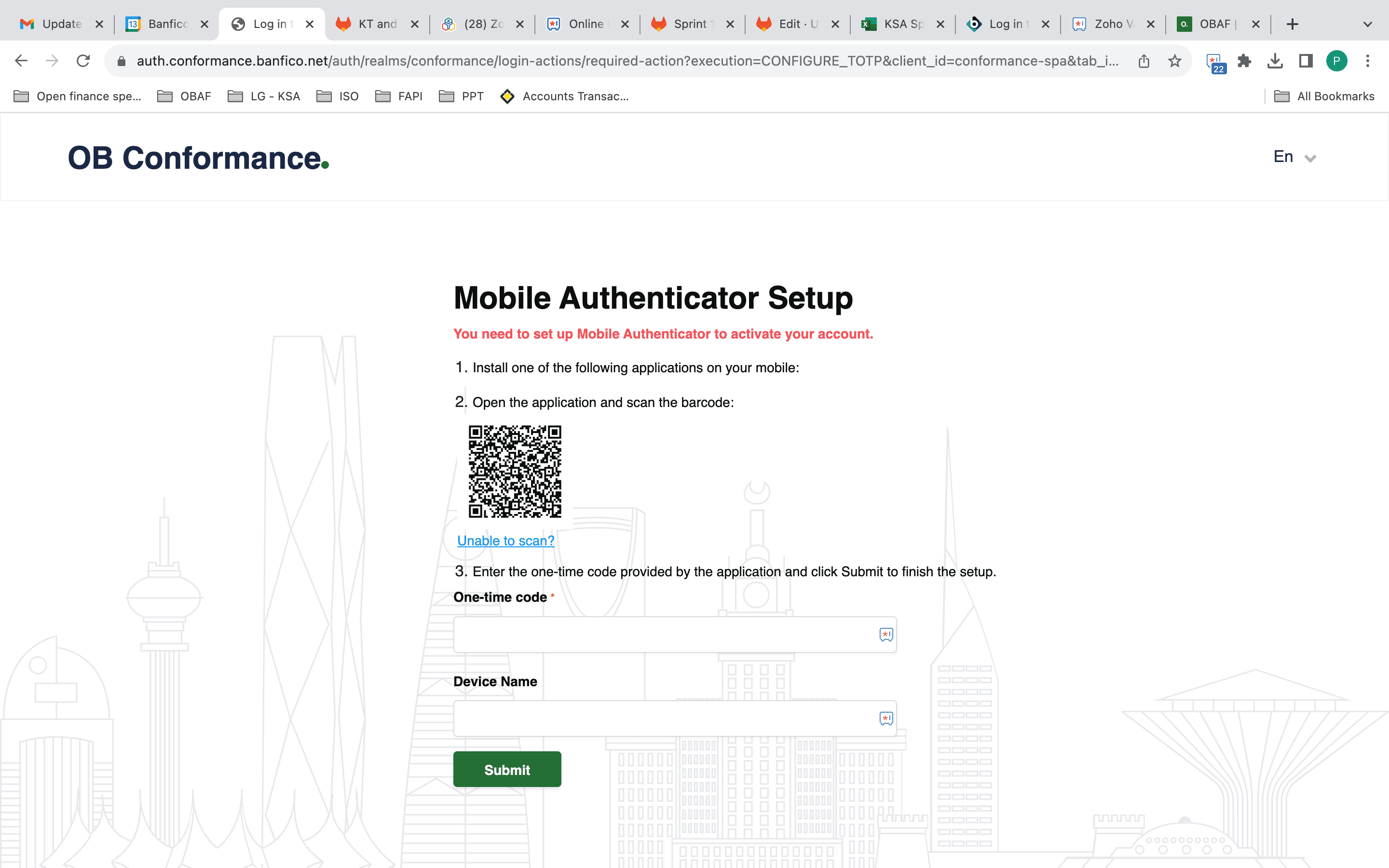Close the Gmail Update tab
This screenshot has width=1389, height=868.
point(99,24)
